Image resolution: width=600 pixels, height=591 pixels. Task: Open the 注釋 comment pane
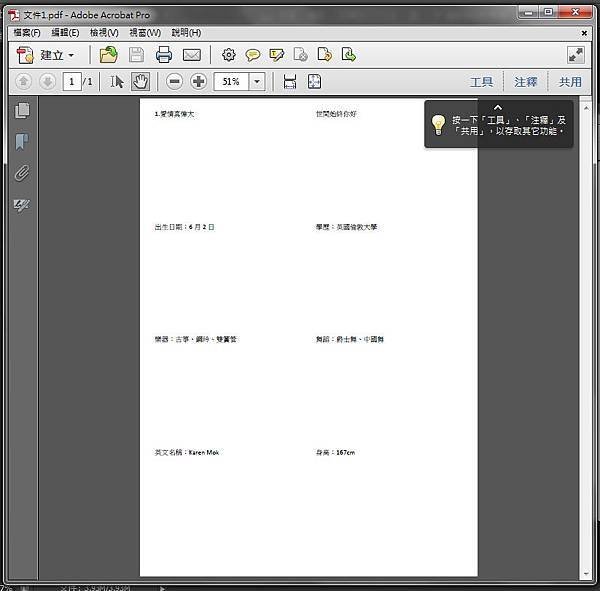click(x=526, y=82)
